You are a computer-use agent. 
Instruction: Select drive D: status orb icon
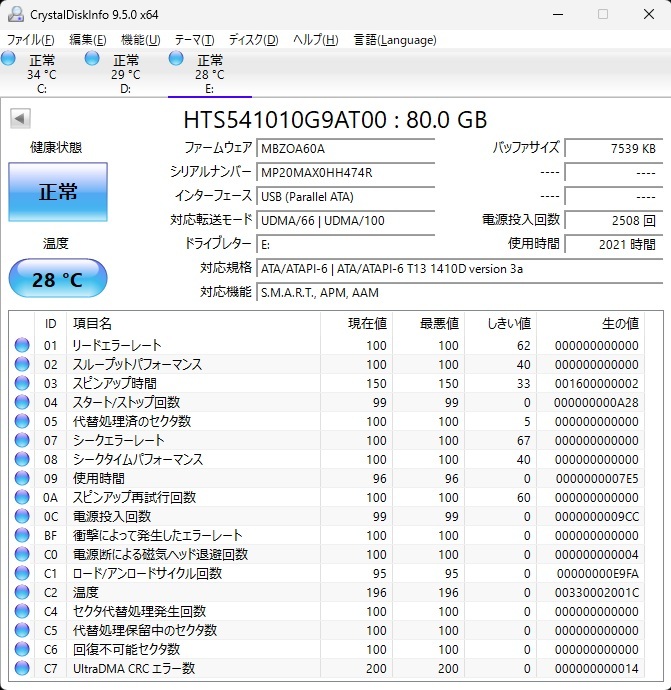coord(93,60)
